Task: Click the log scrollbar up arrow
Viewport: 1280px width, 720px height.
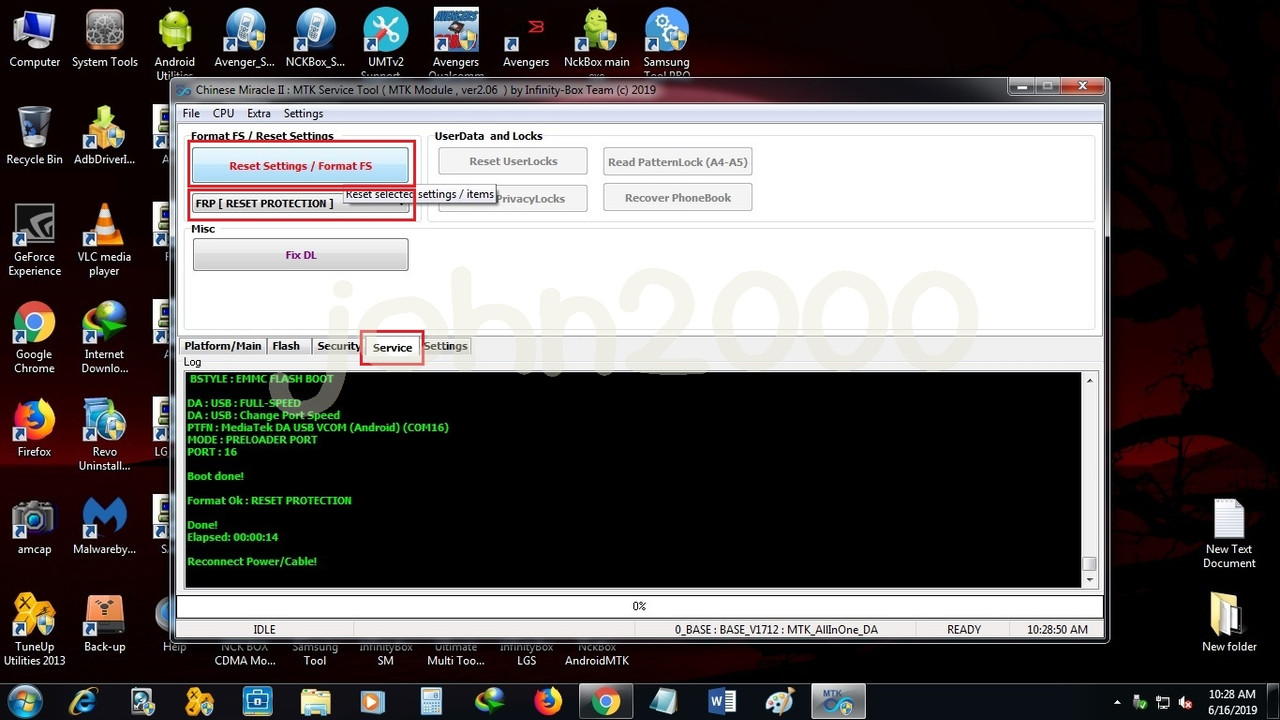Action: (x=1090, y=381)
